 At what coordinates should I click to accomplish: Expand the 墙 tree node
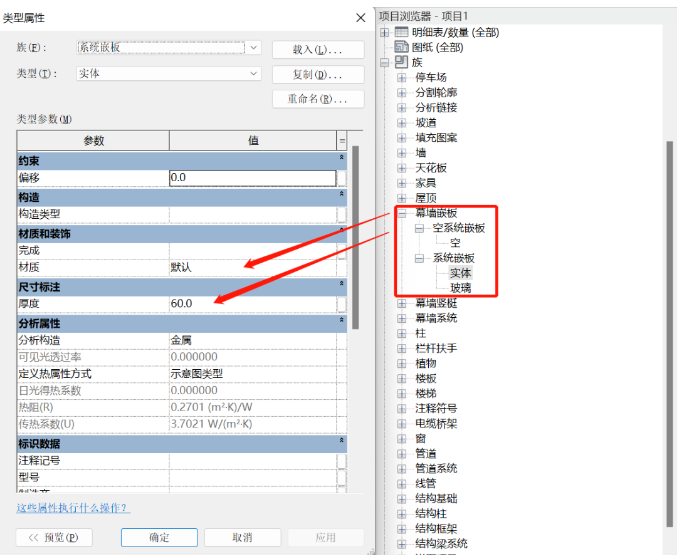coord(401,153)
